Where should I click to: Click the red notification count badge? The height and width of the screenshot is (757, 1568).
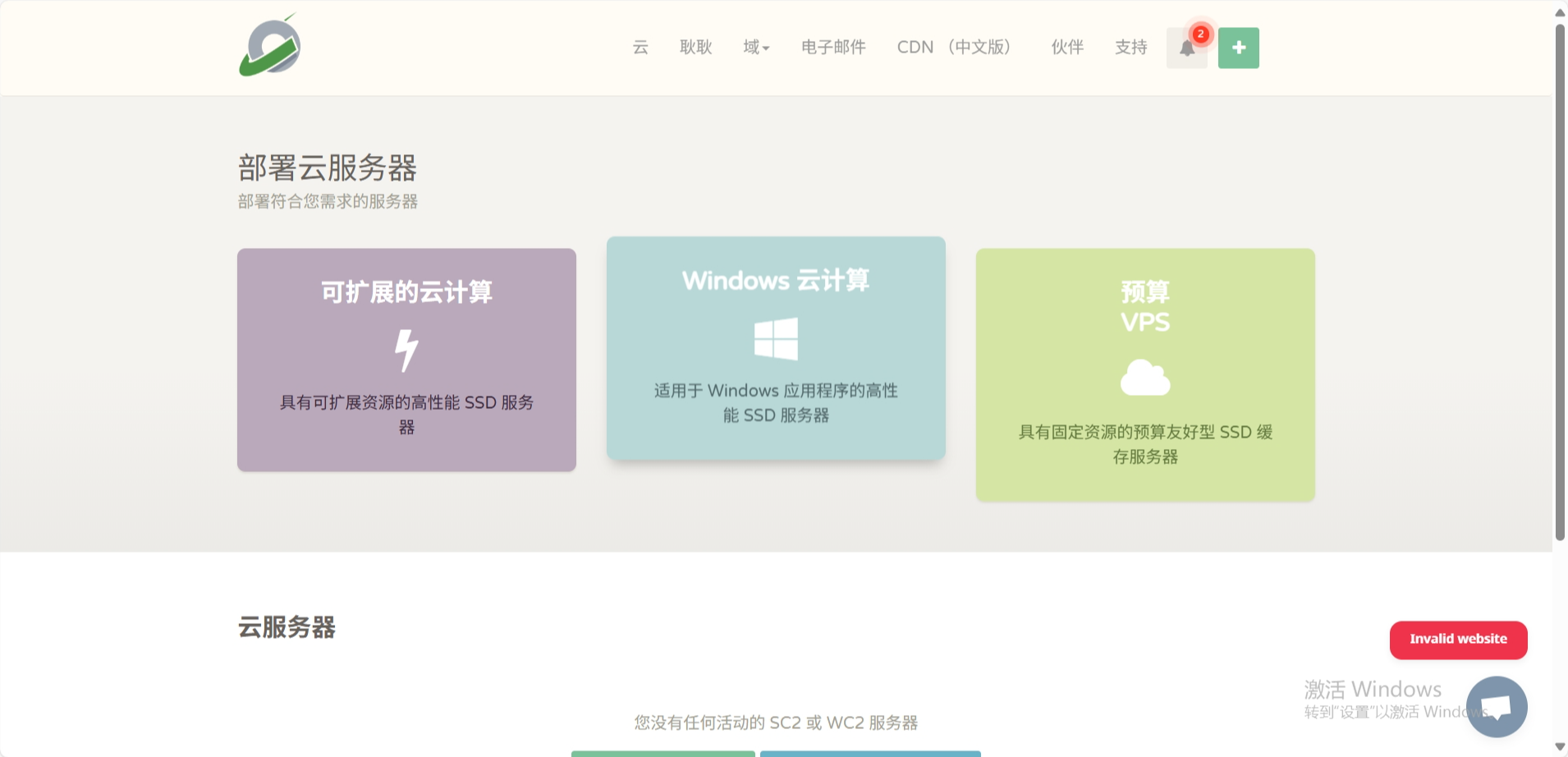click(x=1200, y=34)
